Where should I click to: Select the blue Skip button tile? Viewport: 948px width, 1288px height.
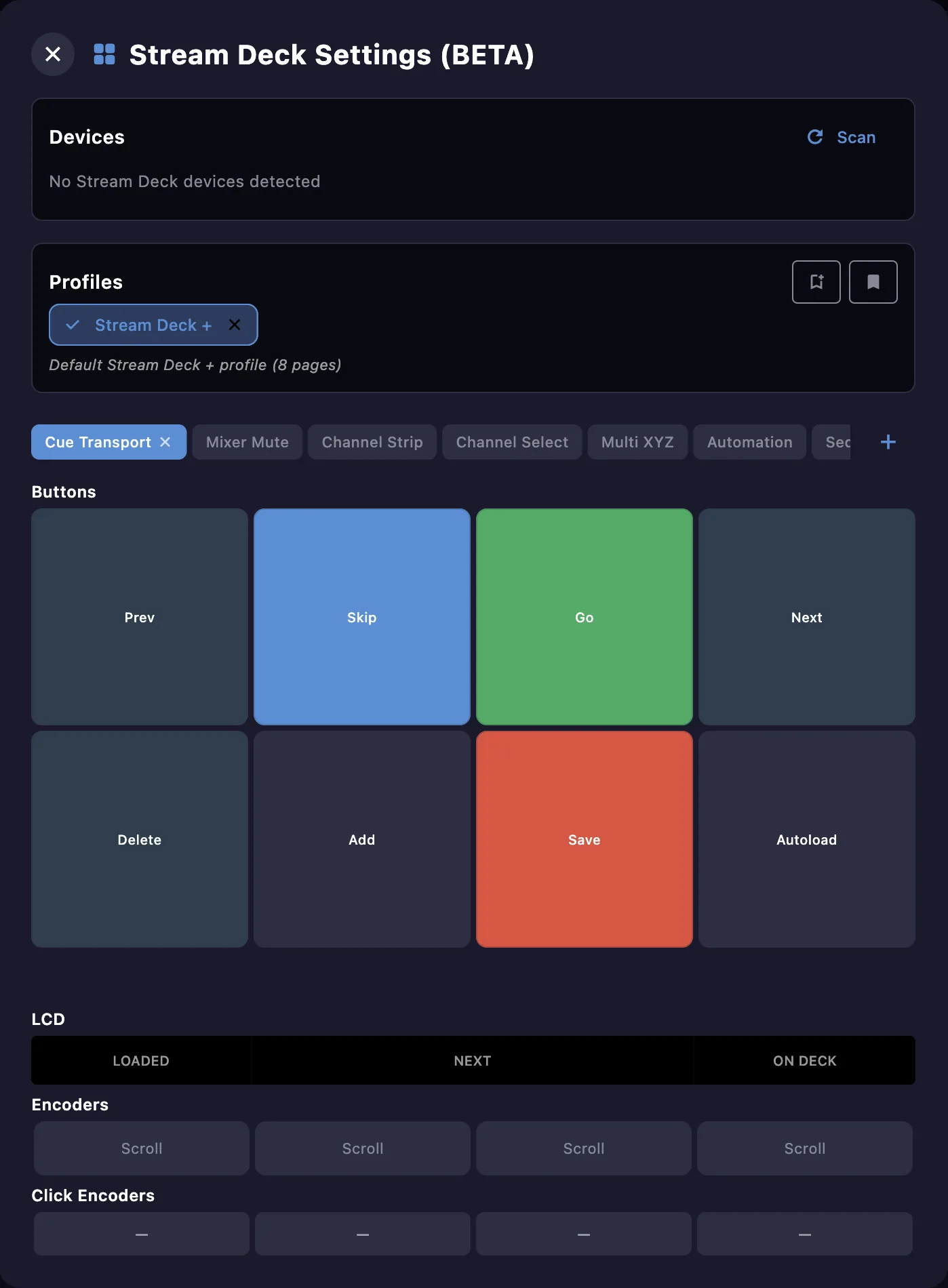(x=362, y=617)
